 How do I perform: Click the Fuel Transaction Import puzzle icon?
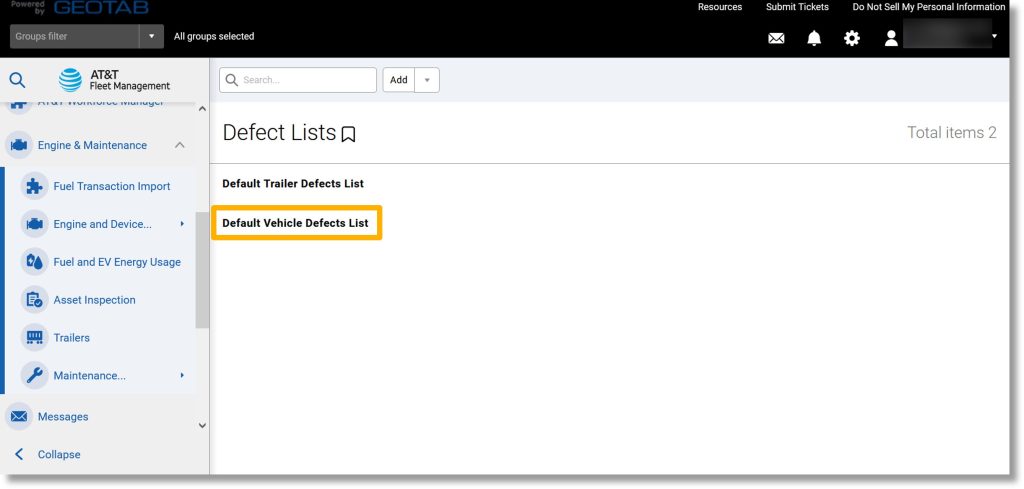[x=34, y=186]
